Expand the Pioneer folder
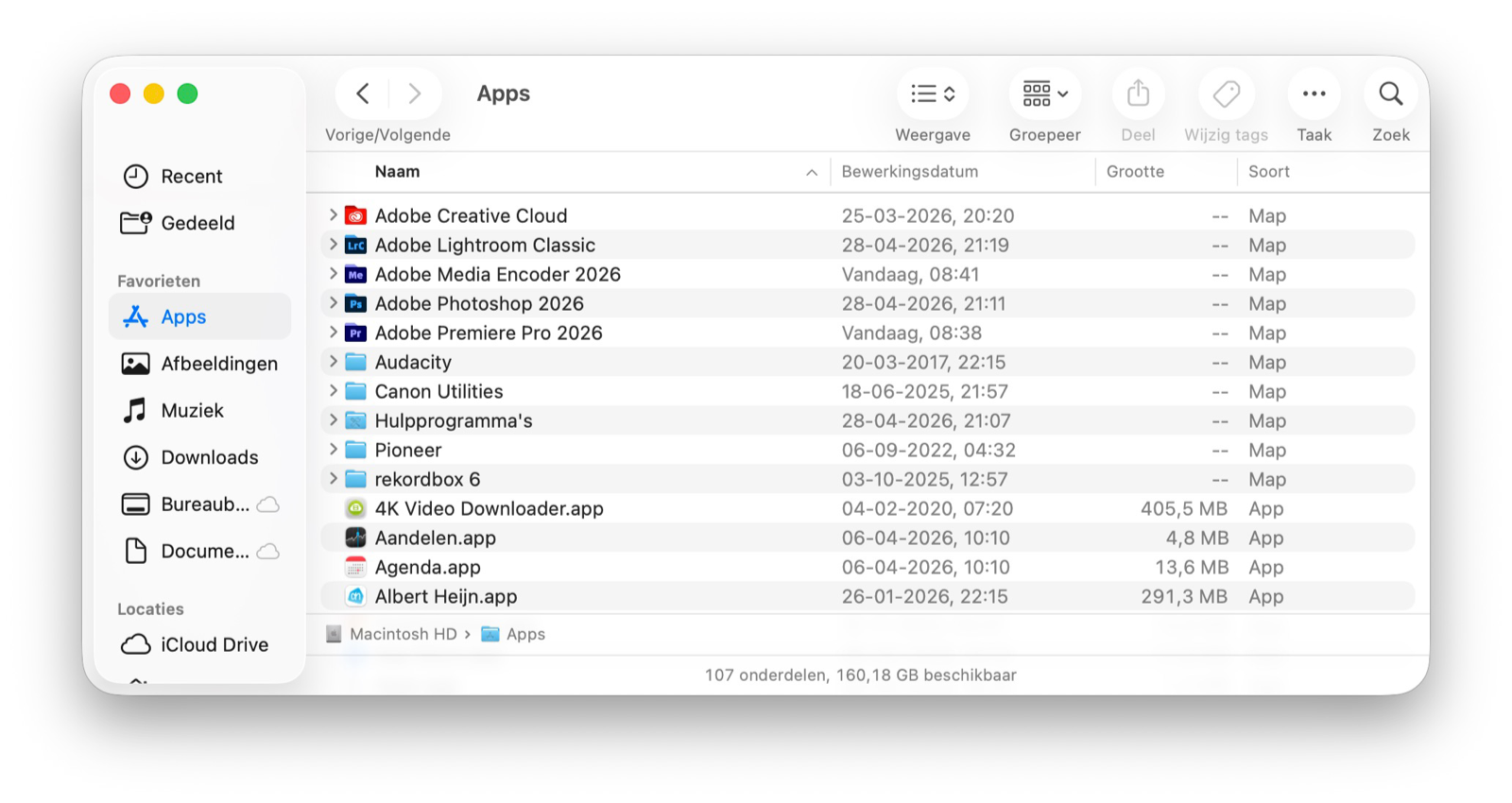 [x=333, y=450]
